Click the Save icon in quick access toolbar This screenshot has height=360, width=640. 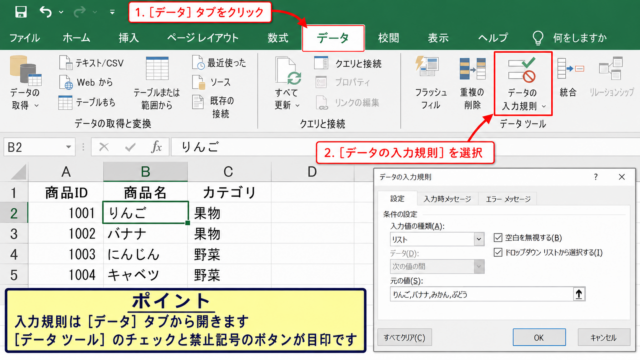[x=20, y=12]
